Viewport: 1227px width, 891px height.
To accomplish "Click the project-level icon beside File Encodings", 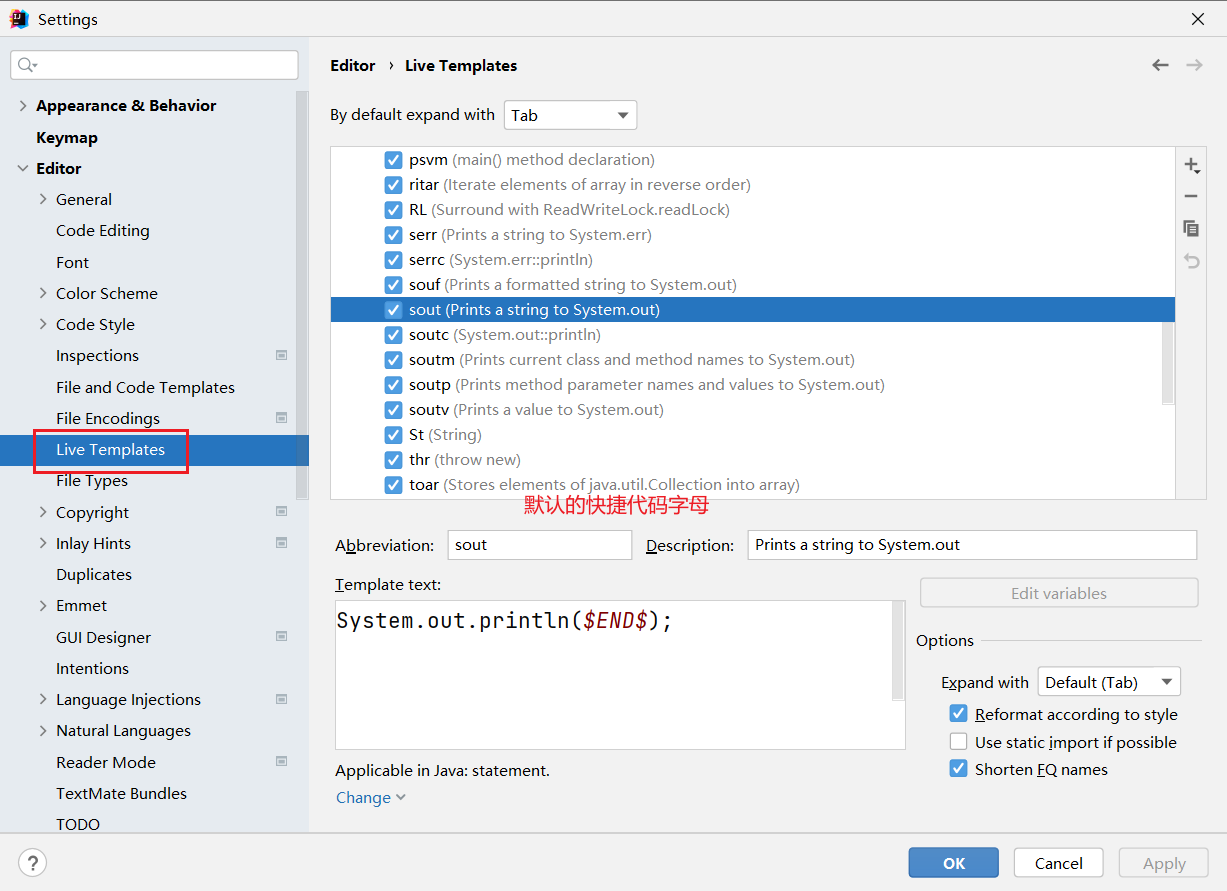I will point(281,418).
